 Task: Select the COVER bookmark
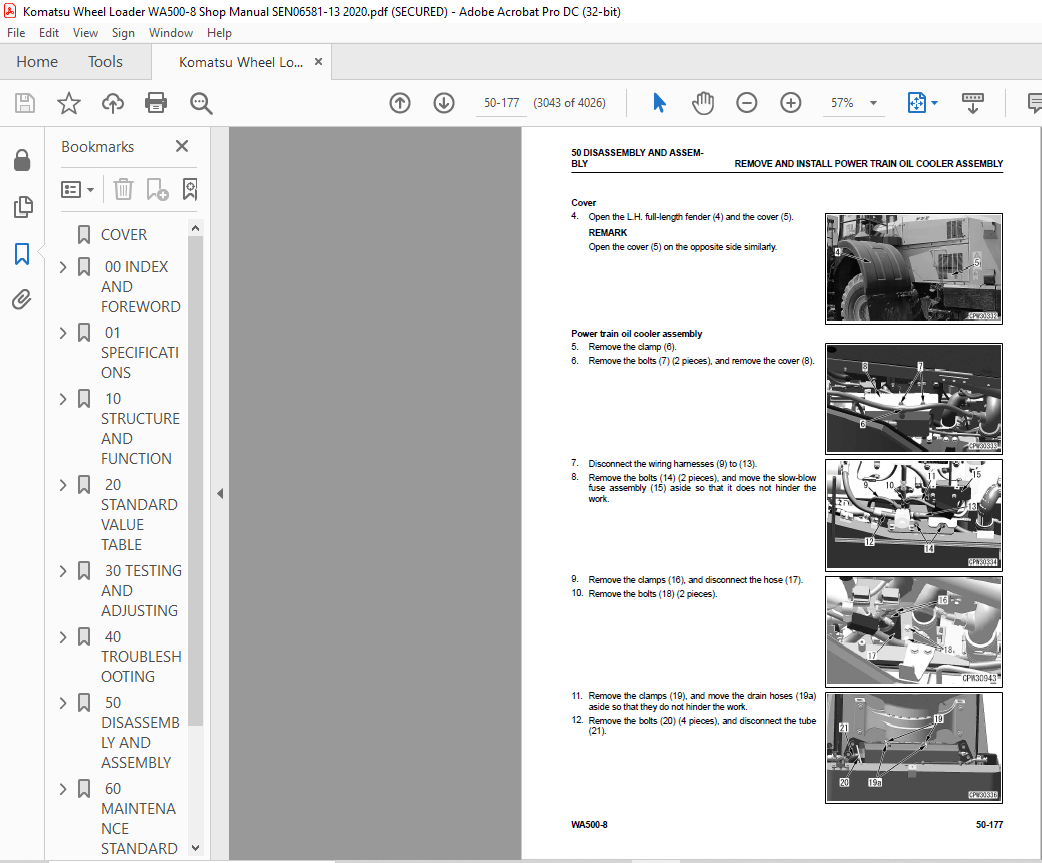(124, 235)
